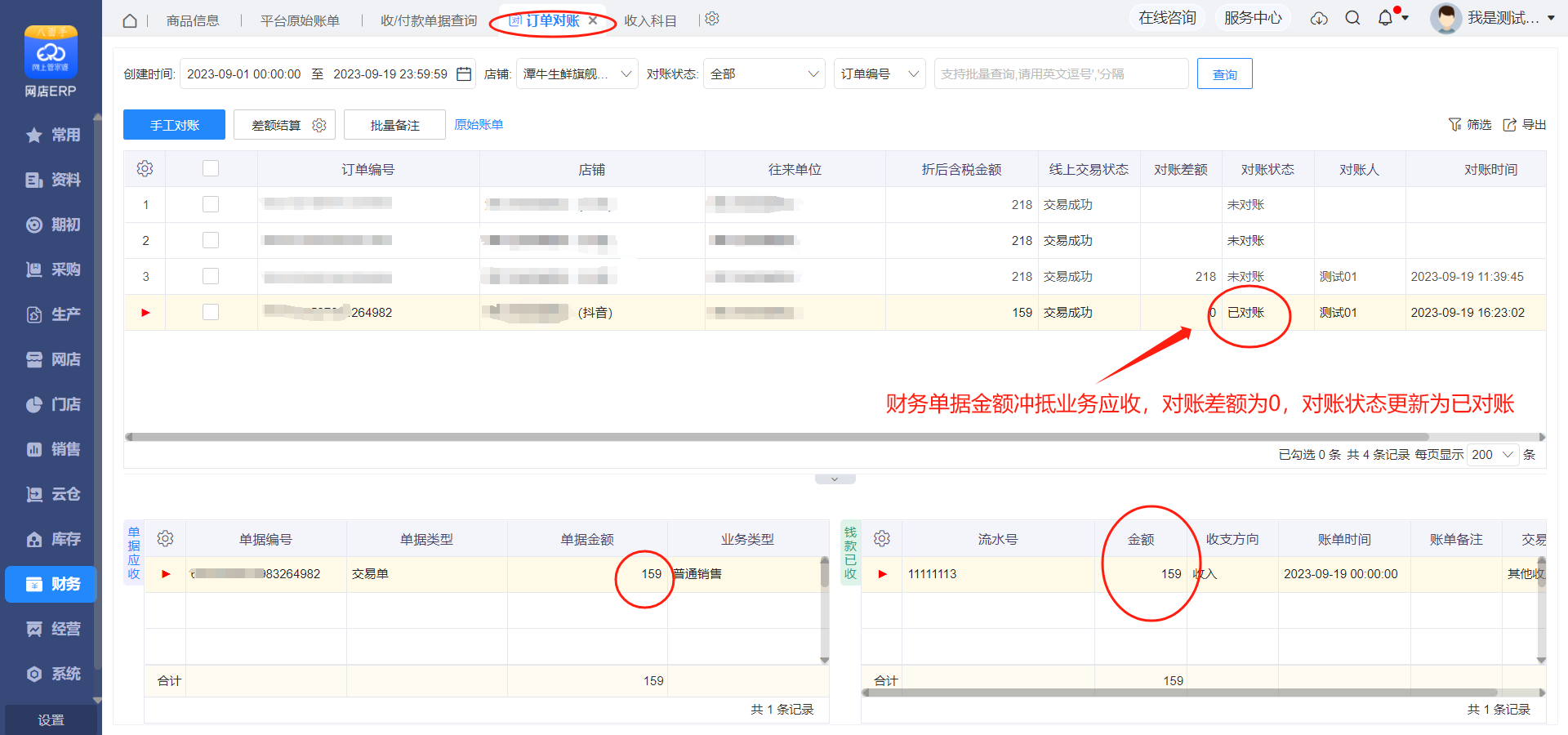Open 在线咨询 online consultation

click(x=1167, y=18)
